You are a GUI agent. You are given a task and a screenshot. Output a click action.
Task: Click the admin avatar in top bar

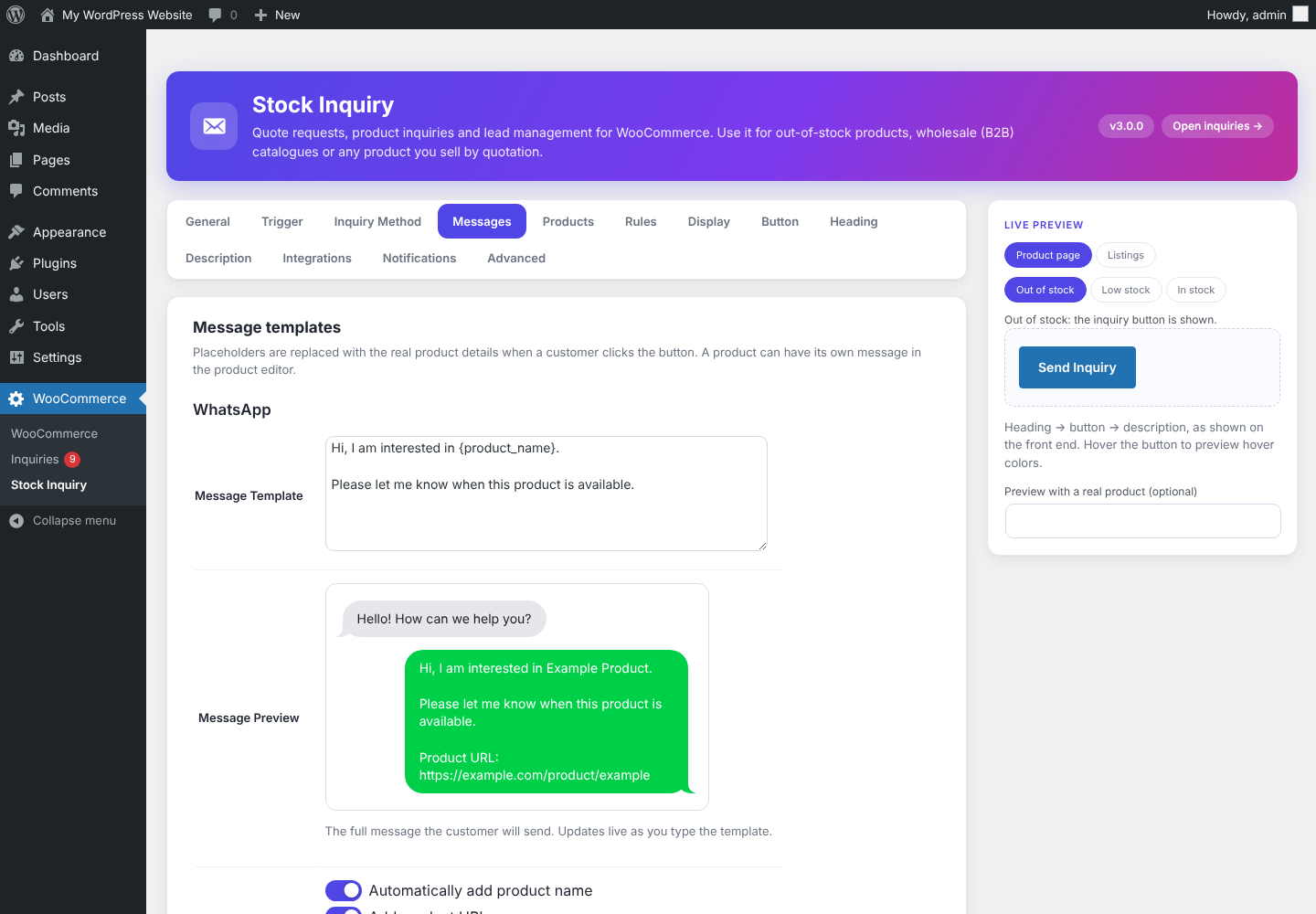pos(1300,15)
